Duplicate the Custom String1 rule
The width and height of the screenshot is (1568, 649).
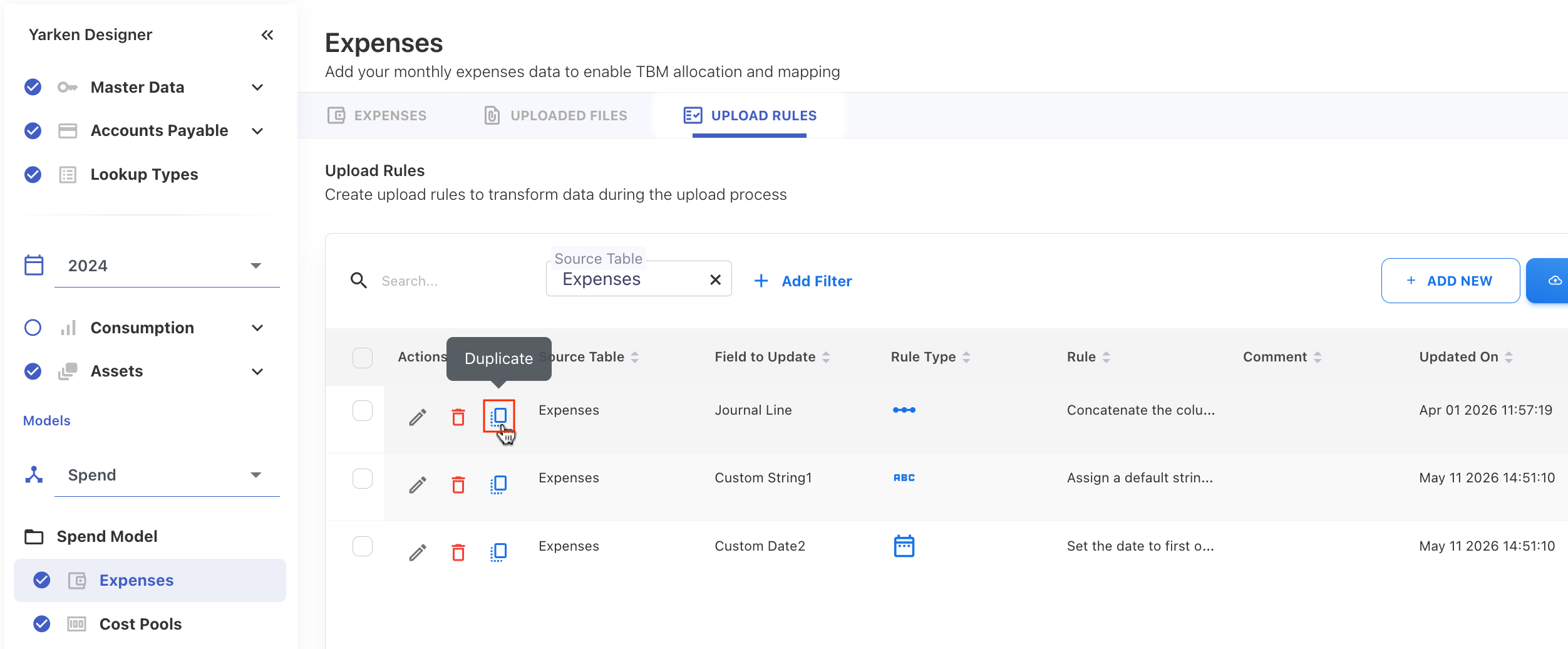pyautogui.click(x=498, y=484)
